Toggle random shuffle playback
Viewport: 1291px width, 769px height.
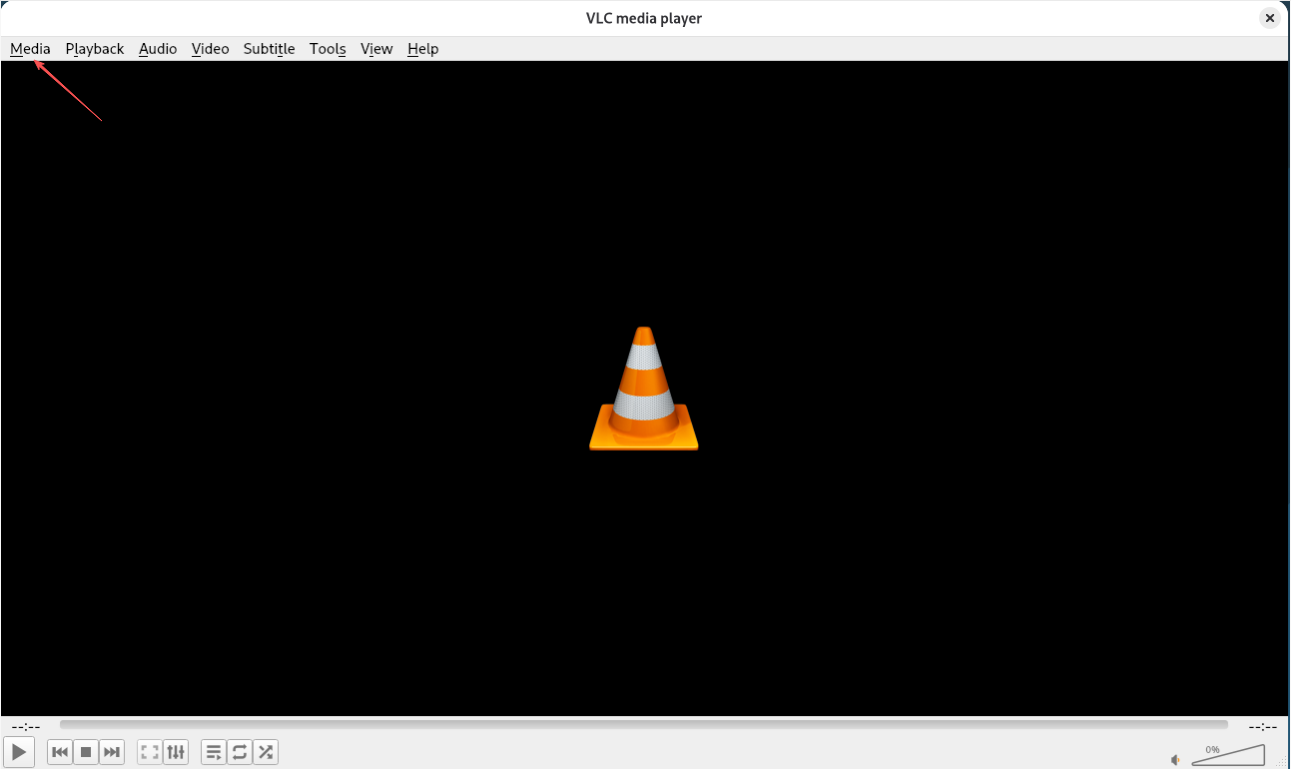[265, 752]
